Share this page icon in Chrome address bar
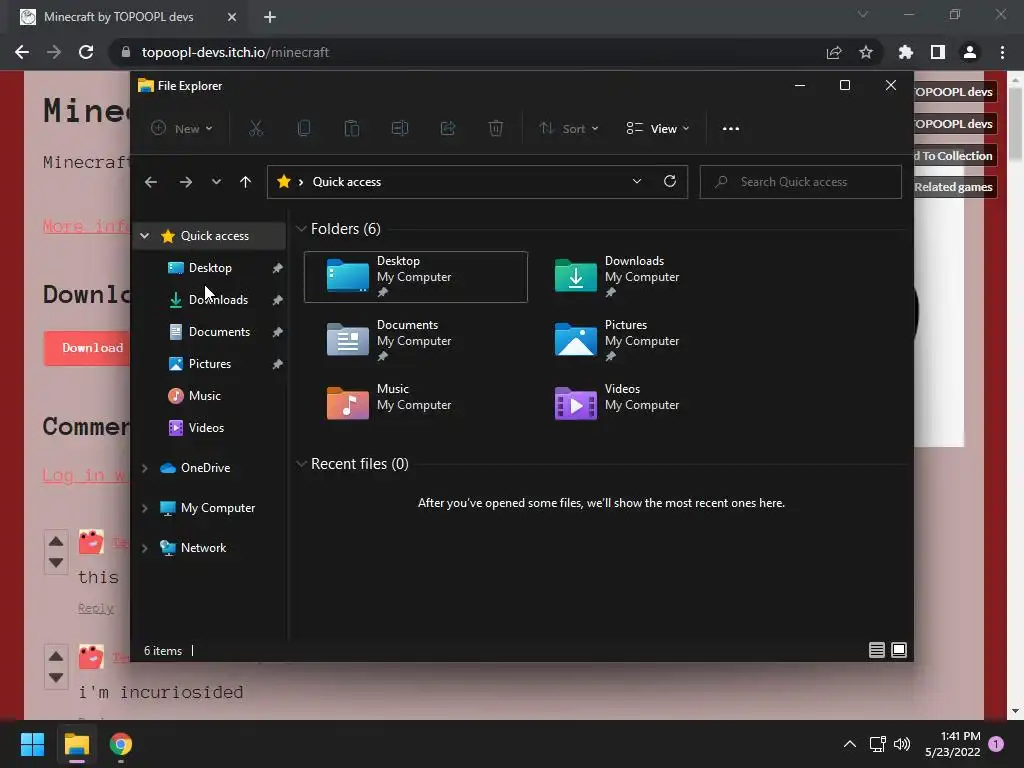This screenshot has height=768, width=1024. [834, 52]
